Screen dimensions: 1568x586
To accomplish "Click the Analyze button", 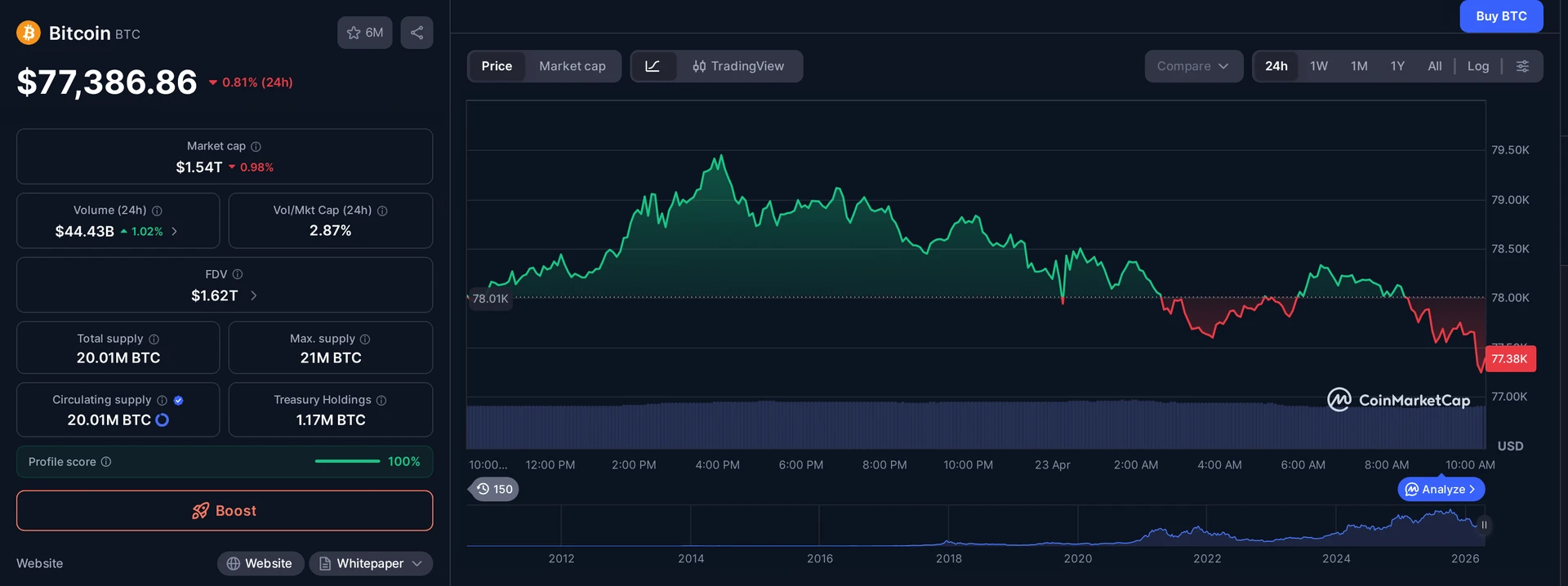I will click(1441, 489).
